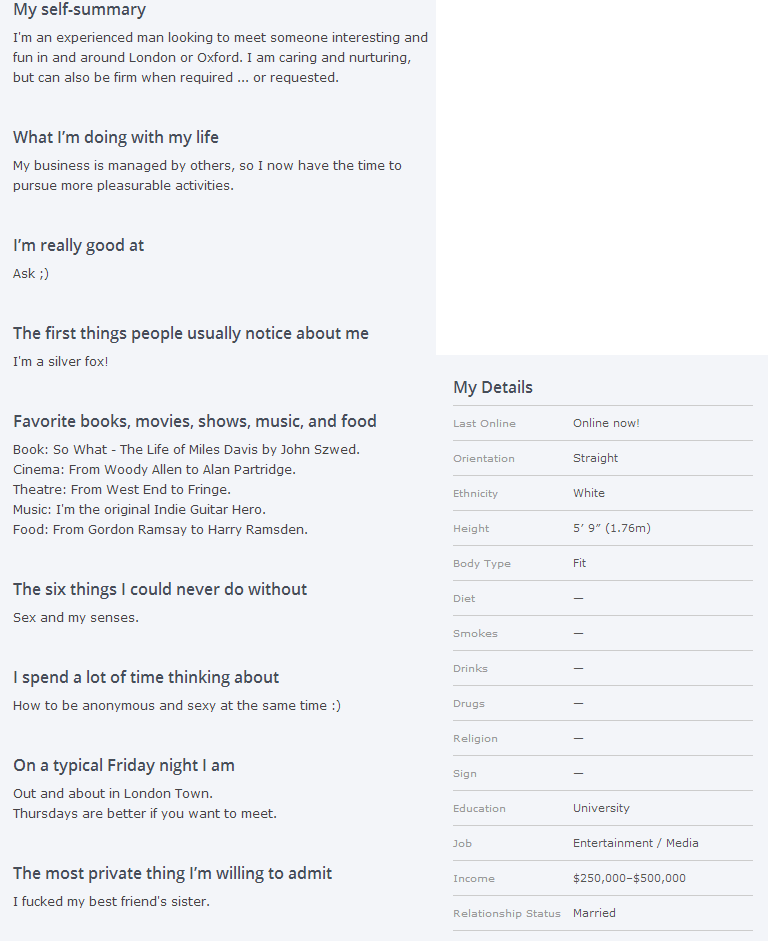The image size is (768, 941).
Task: Click the "Favorite books, movies, shows" heading
Action: [195, 422]
